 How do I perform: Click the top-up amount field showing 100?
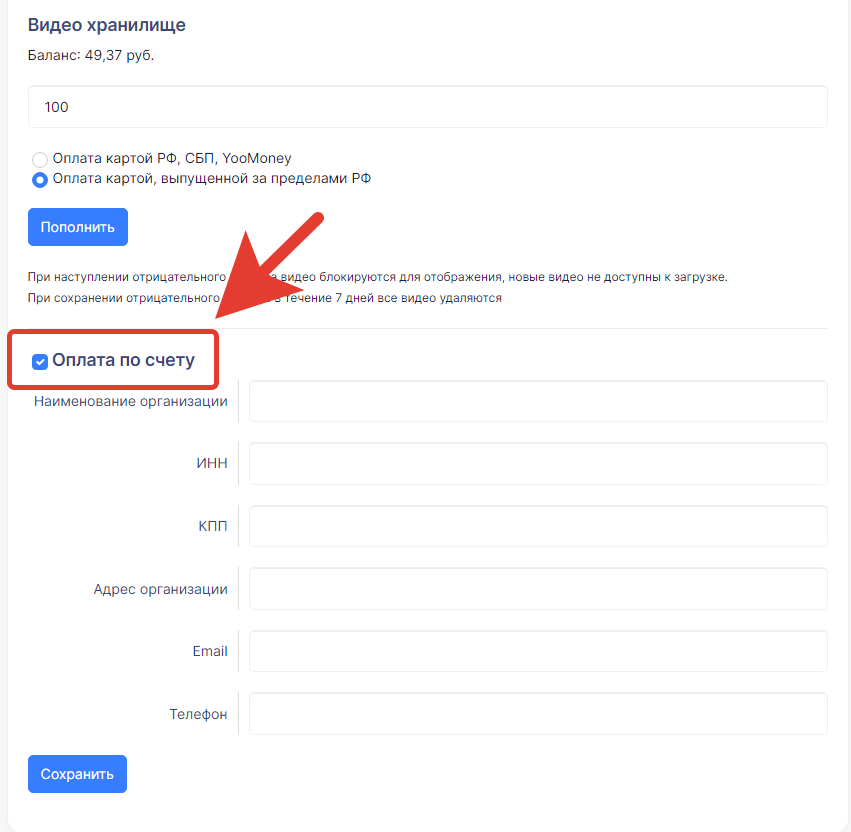coord(428,107)
